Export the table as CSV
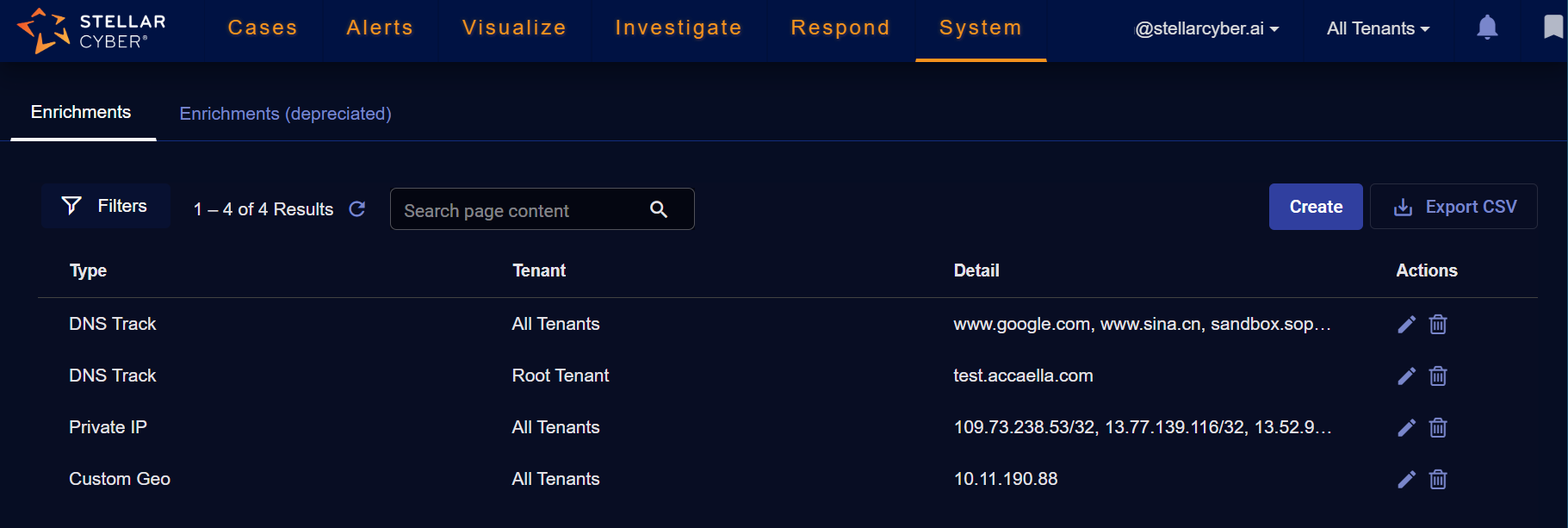The width and height of the screenshot is (1568, 528). point(1453,207)
